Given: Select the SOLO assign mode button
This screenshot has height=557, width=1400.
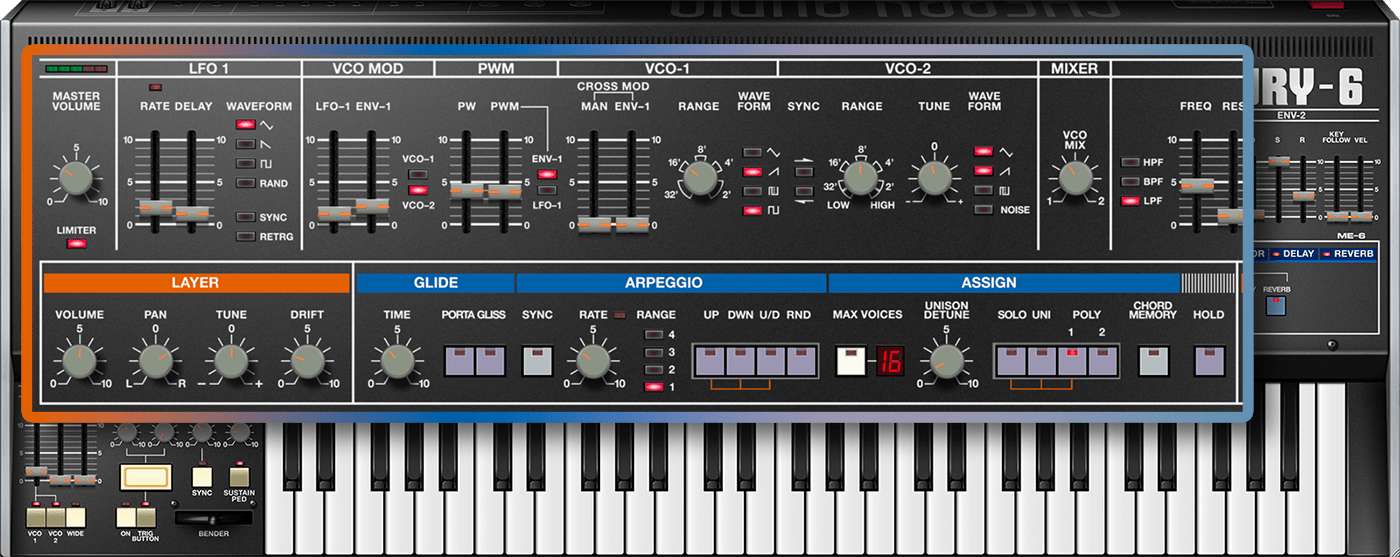Looking at the screenshot, I should (x=1012, y=360).
